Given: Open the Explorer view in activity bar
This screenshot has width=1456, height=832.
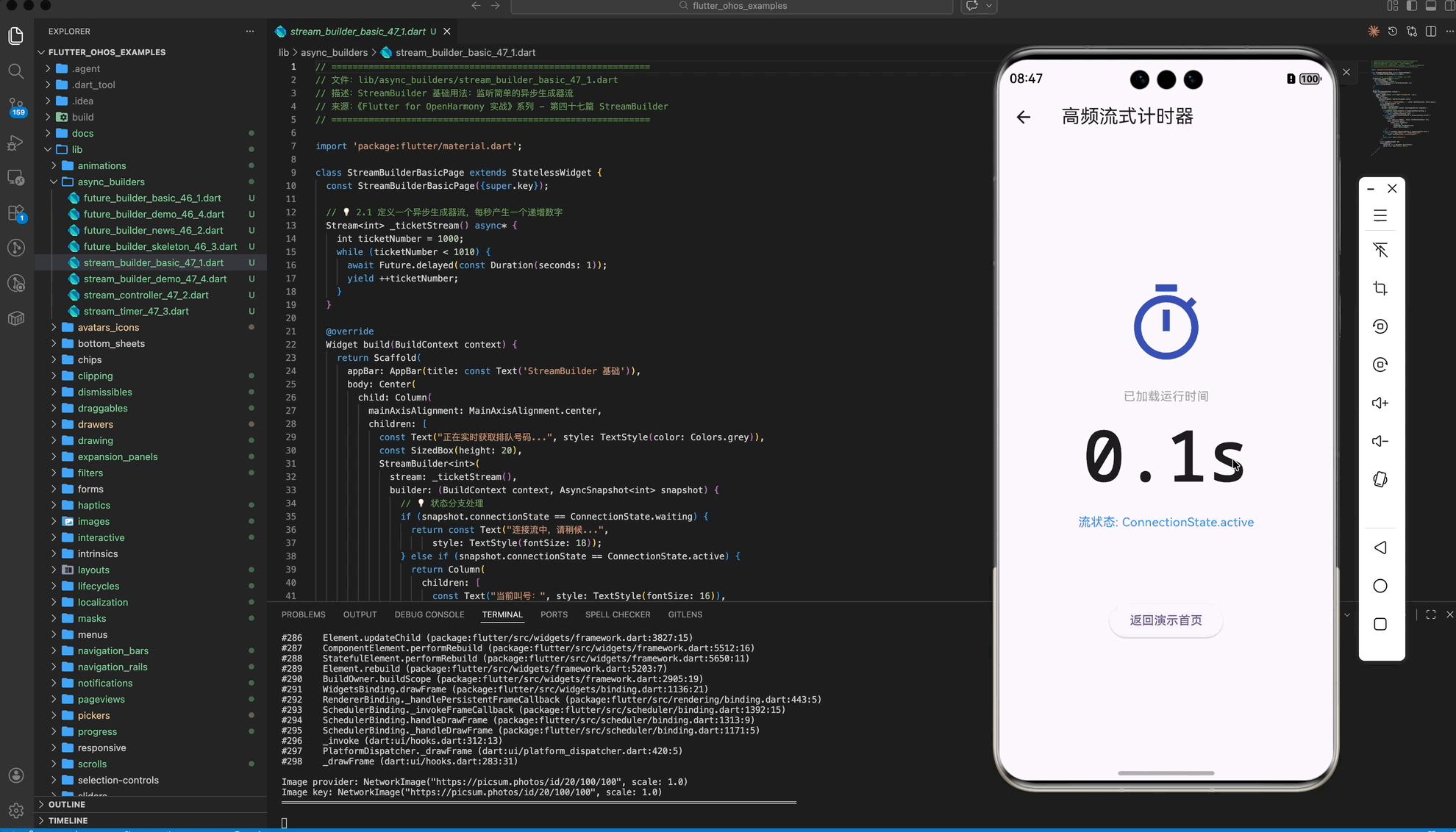Looking at the screenshot, I should (15, 35).
